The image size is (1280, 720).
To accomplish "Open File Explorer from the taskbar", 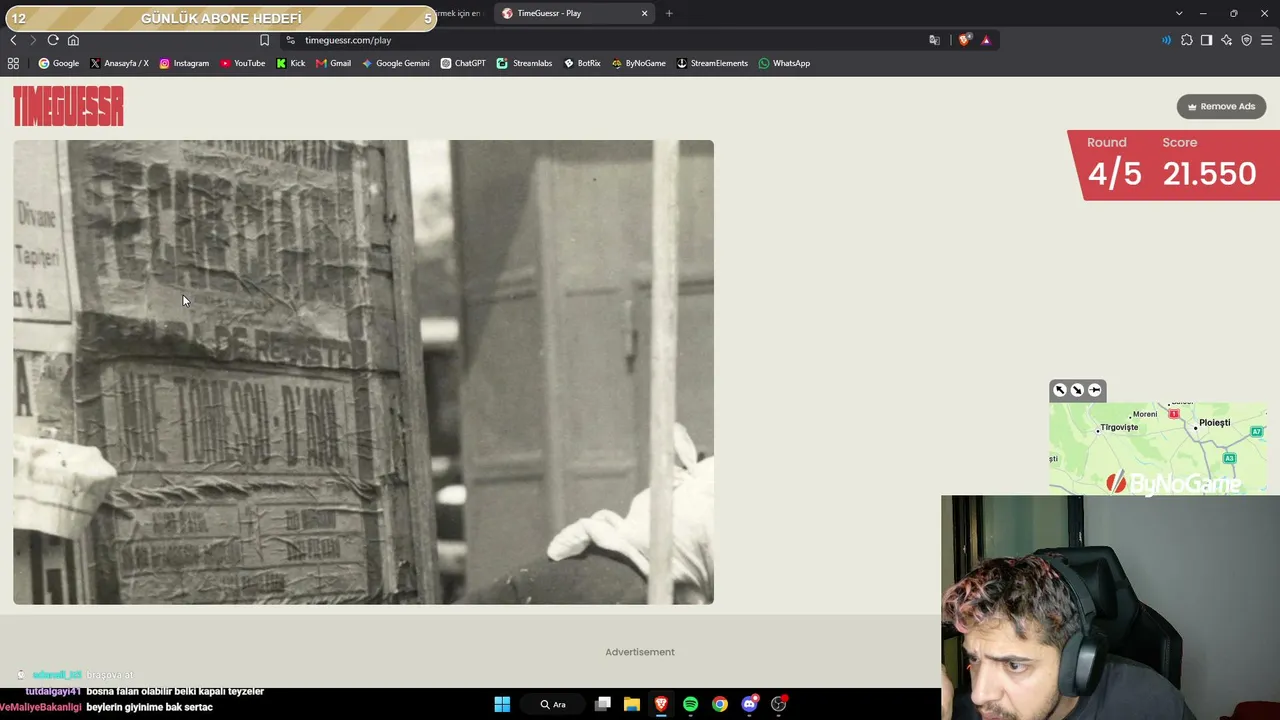I will click(x=632, y=704).
